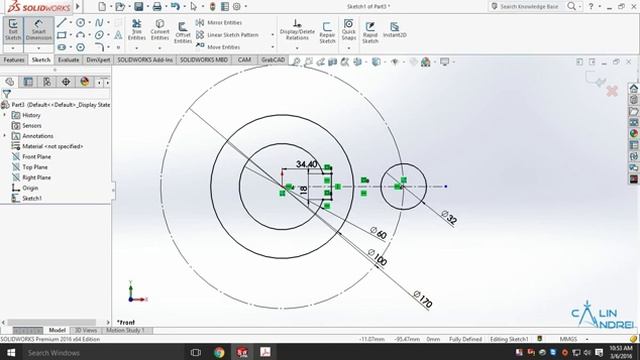Open Display/Delete Relations

tap(297, 29)
